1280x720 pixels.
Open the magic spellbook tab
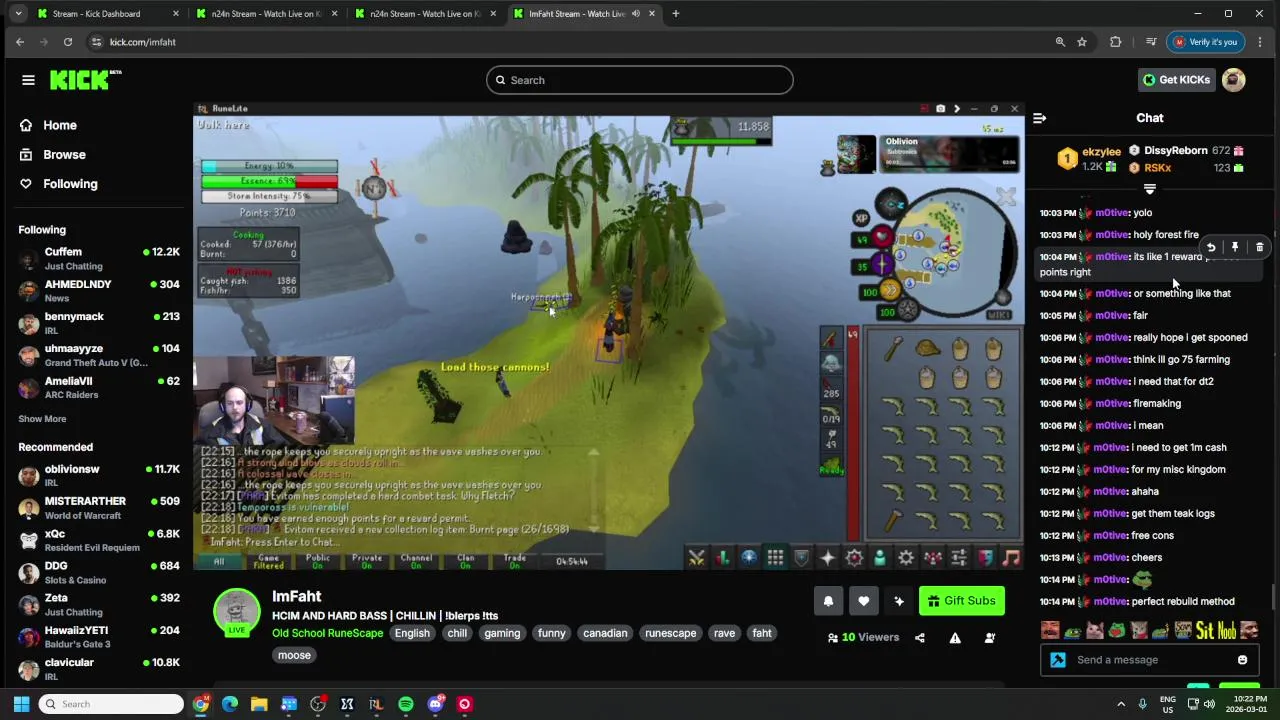tap(854, 558)
